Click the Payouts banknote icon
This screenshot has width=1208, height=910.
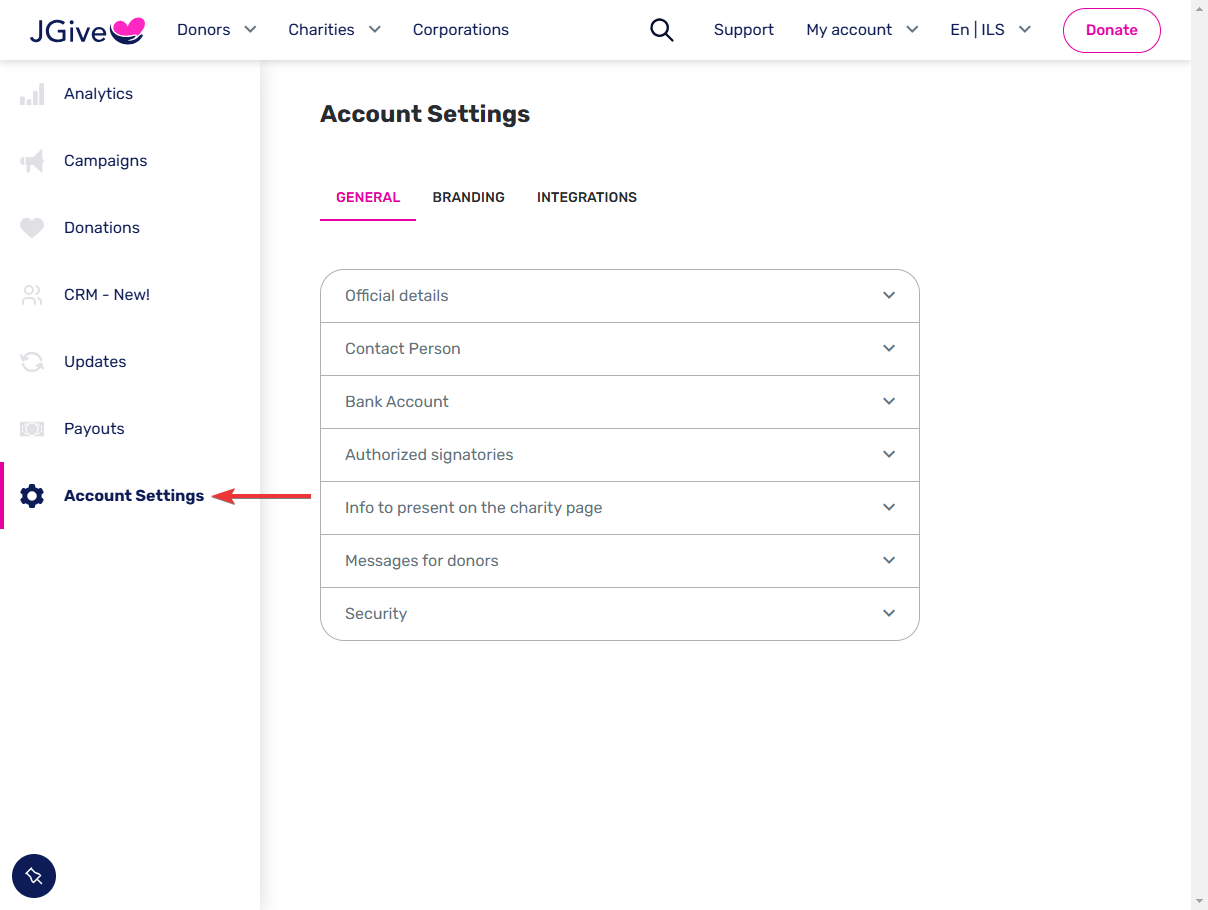(x=32, y=429)
